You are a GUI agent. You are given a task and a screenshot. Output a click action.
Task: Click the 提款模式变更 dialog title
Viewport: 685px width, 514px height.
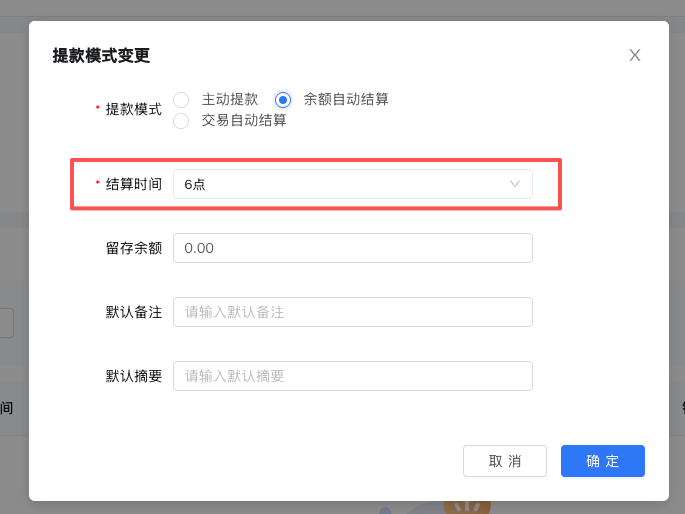click(x=101, y=56)
